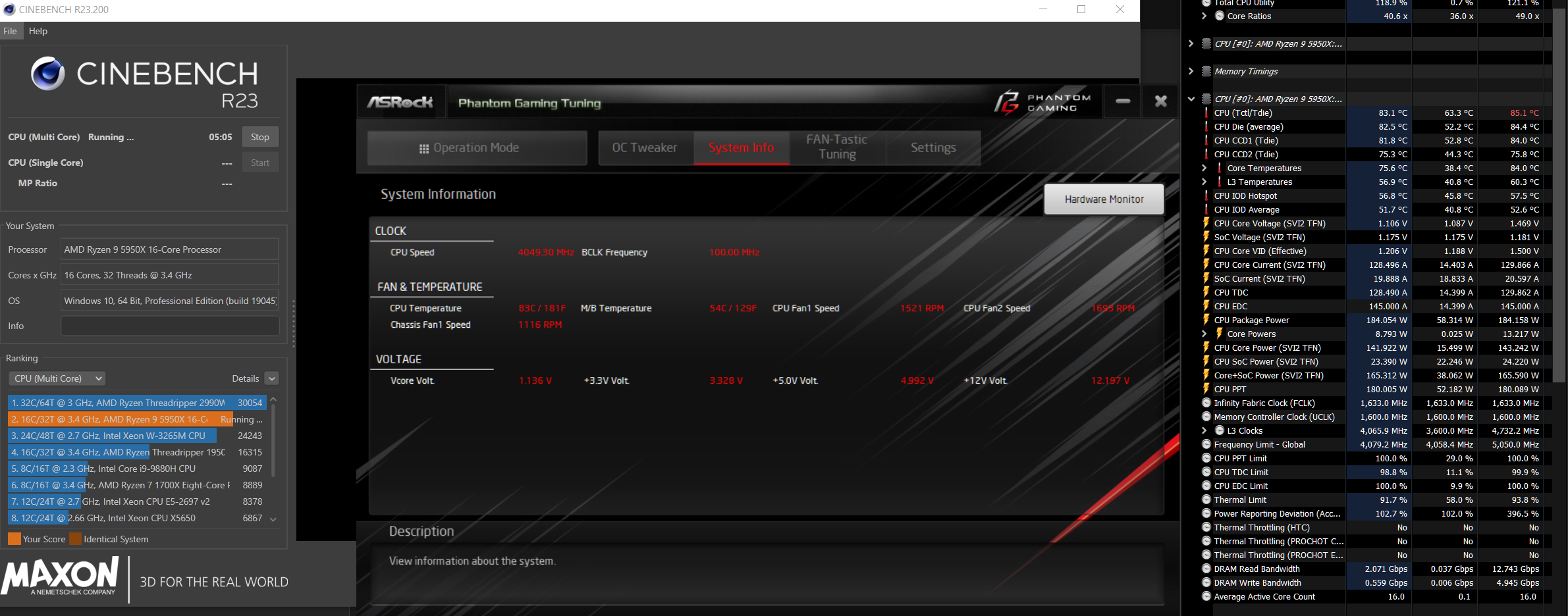The image size is (1568, 616).
Task: Minimize the Phantom Gaming Tuning window
Action: [1123, 101]
